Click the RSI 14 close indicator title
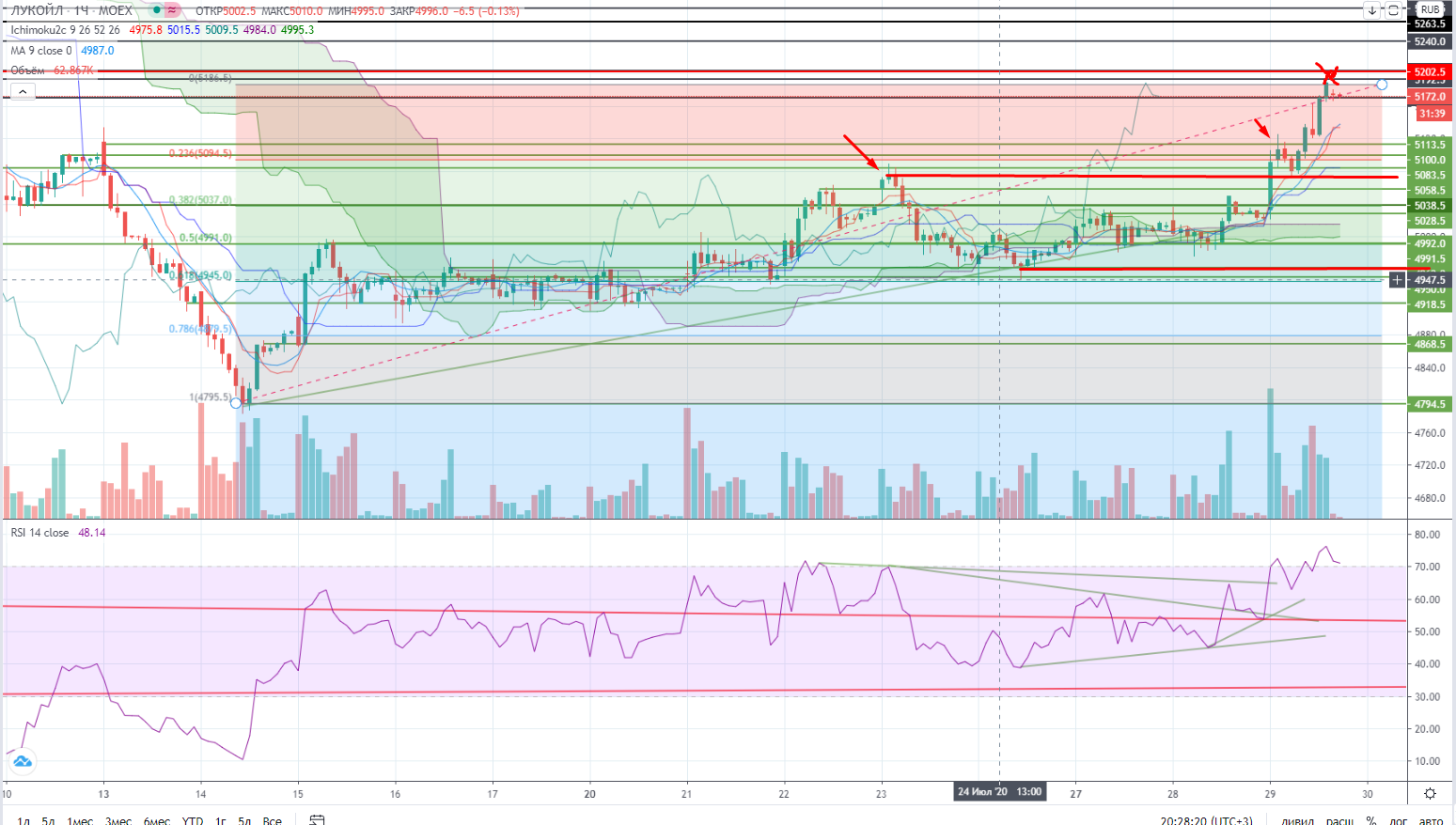 39,533
